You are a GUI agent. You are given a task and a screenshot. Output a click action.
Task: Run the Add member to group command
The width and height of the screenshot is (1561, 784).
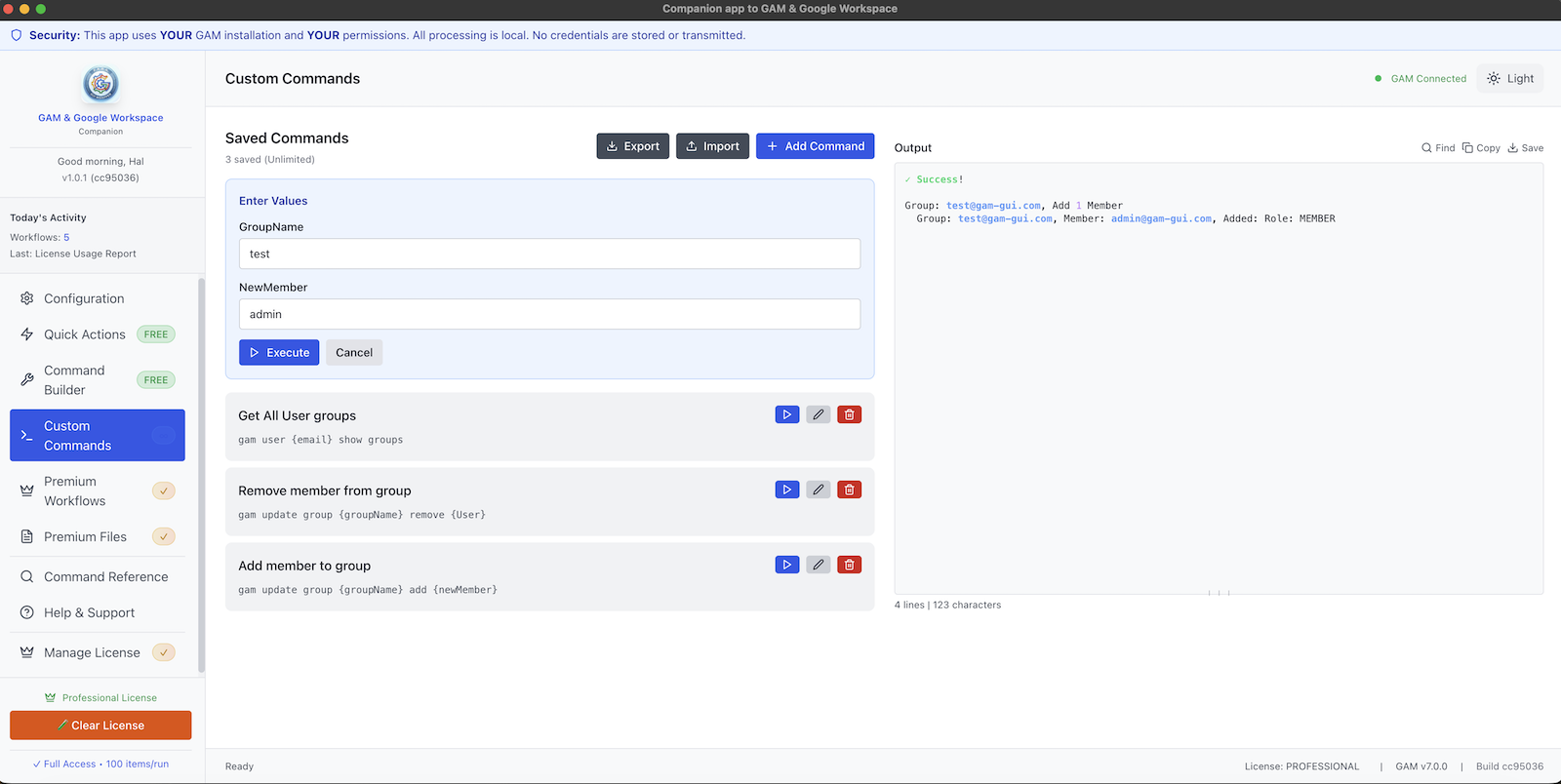coord(787,565)
